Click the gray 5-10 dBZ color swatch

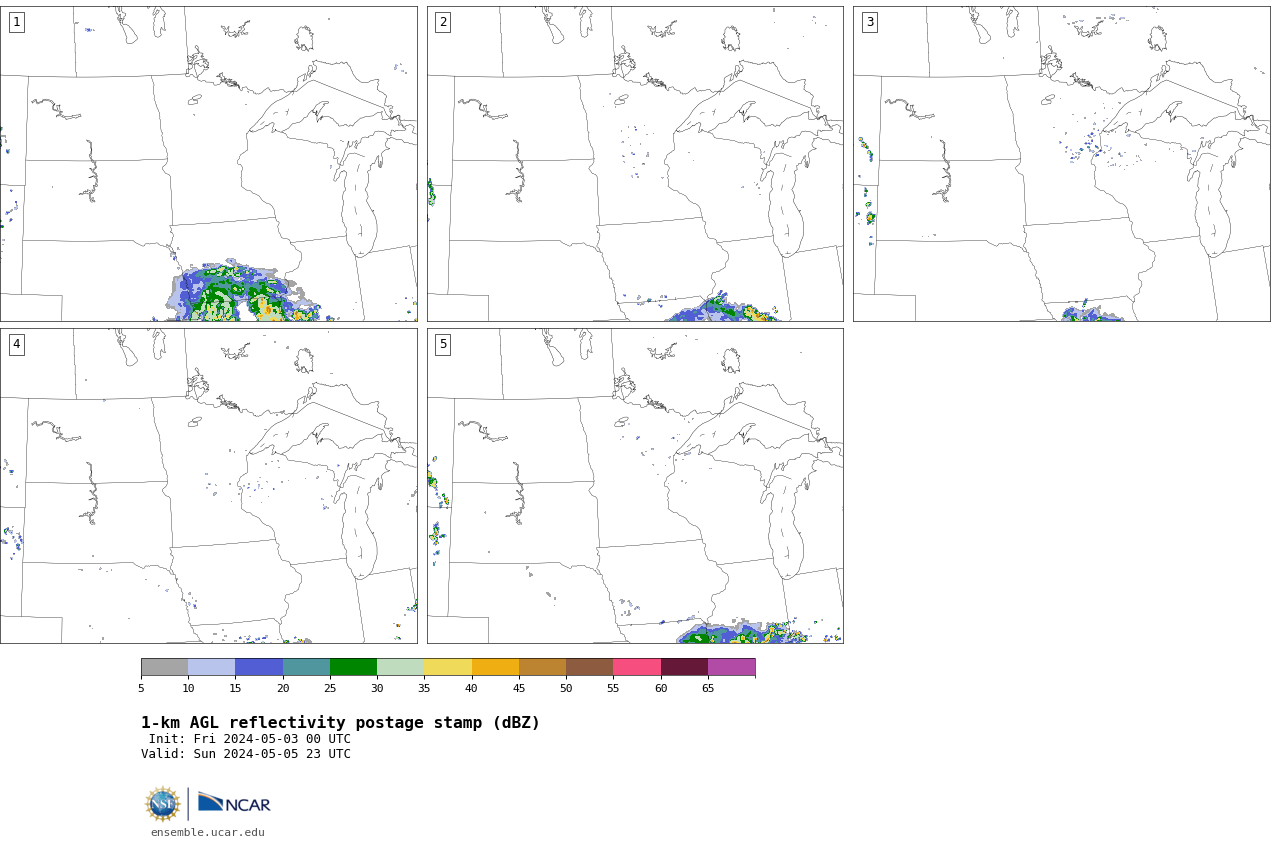pyautogui.click(x=164, y=667)
